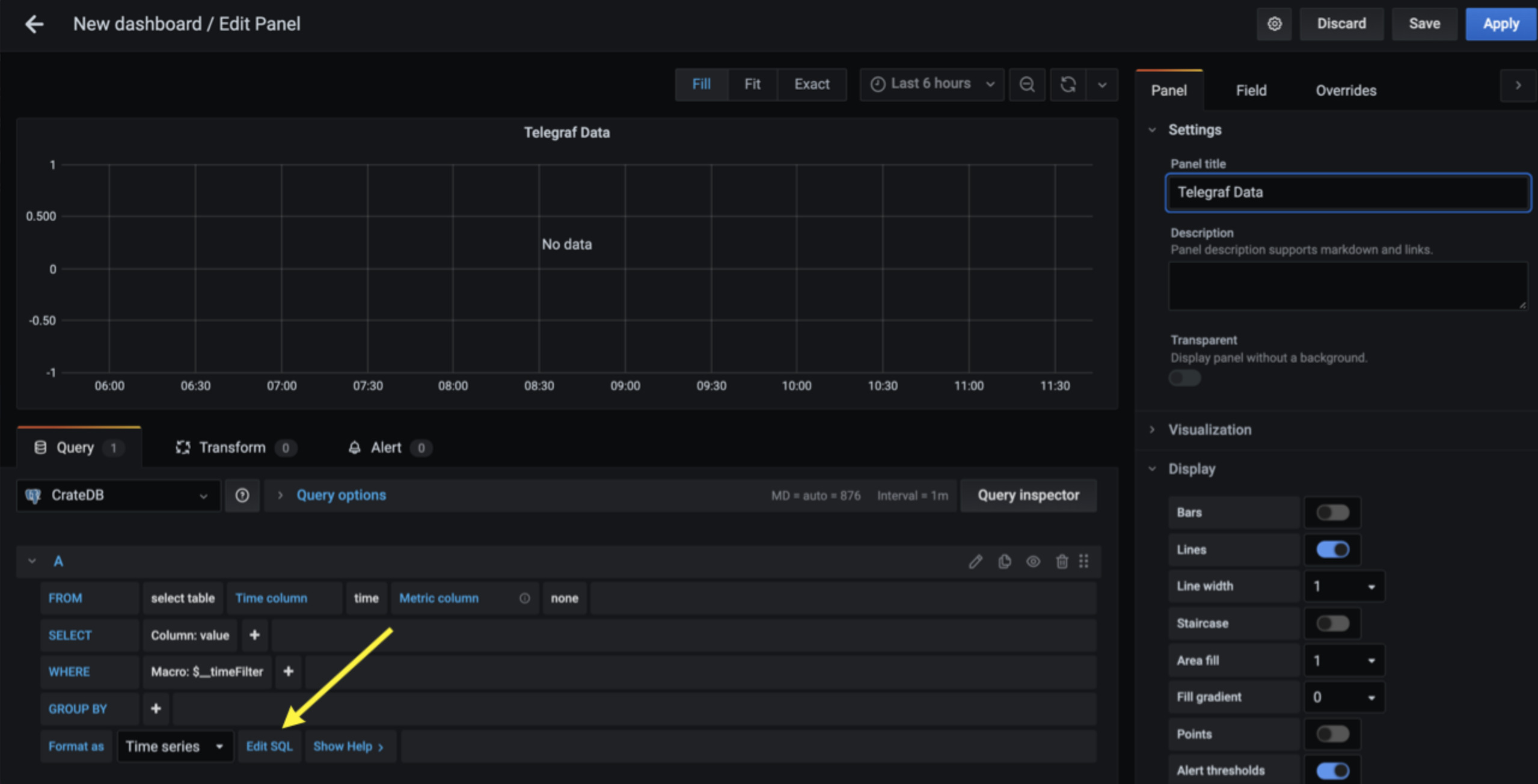Expand the Query options section

341,495
